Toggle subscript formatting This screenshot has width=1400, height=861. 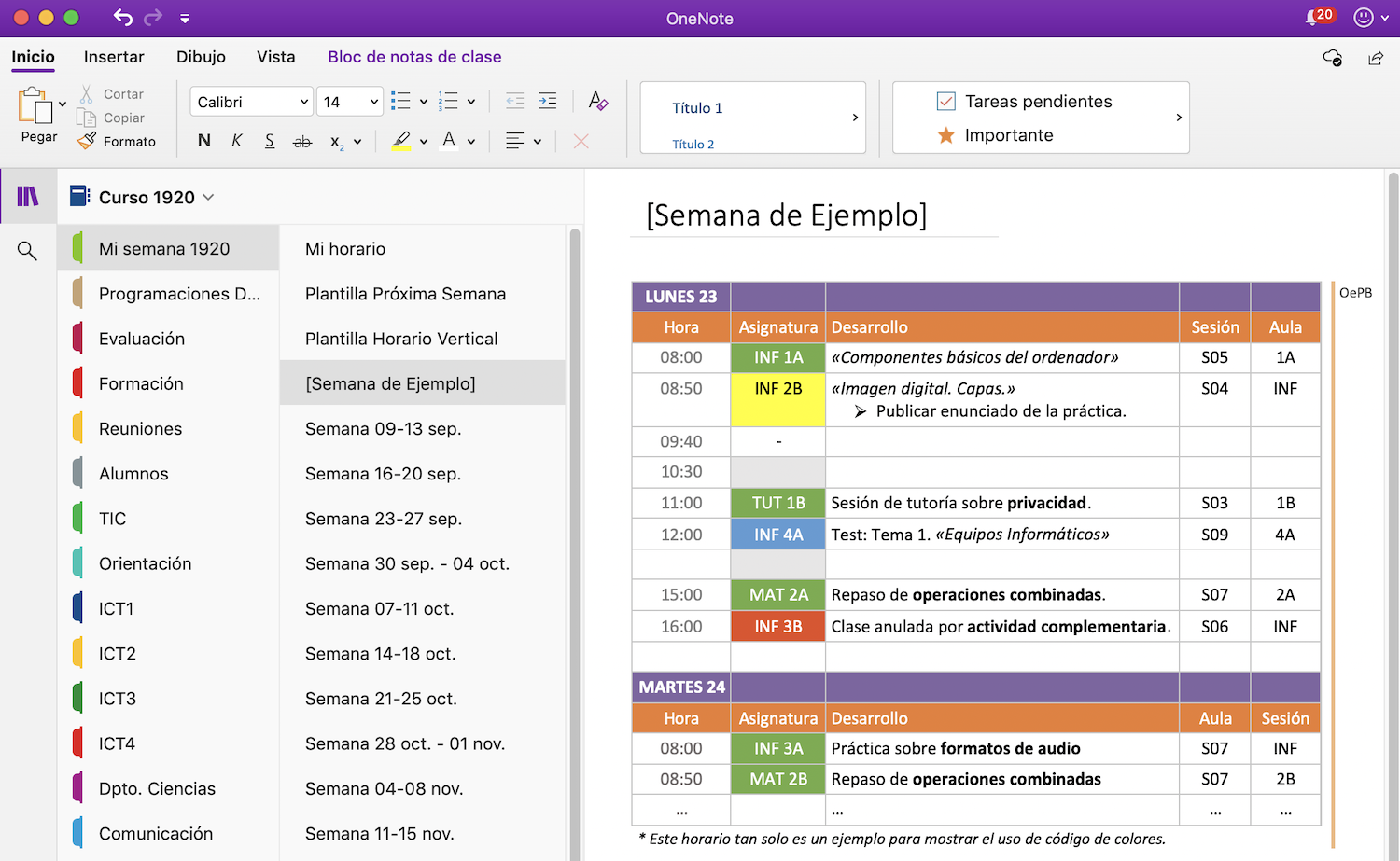[337, 142]
